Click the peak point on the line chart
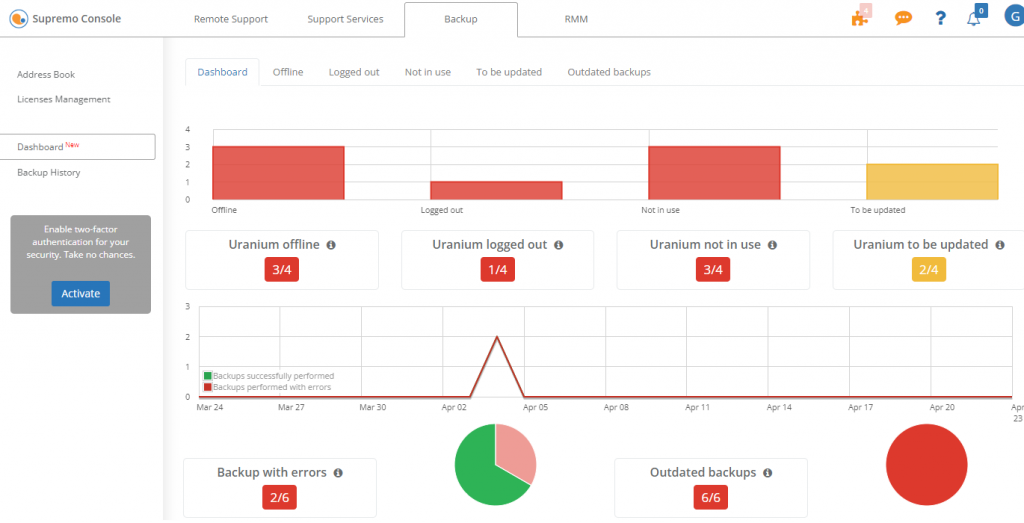Viewport: 1024px width, 523px height. coord(497,337)
